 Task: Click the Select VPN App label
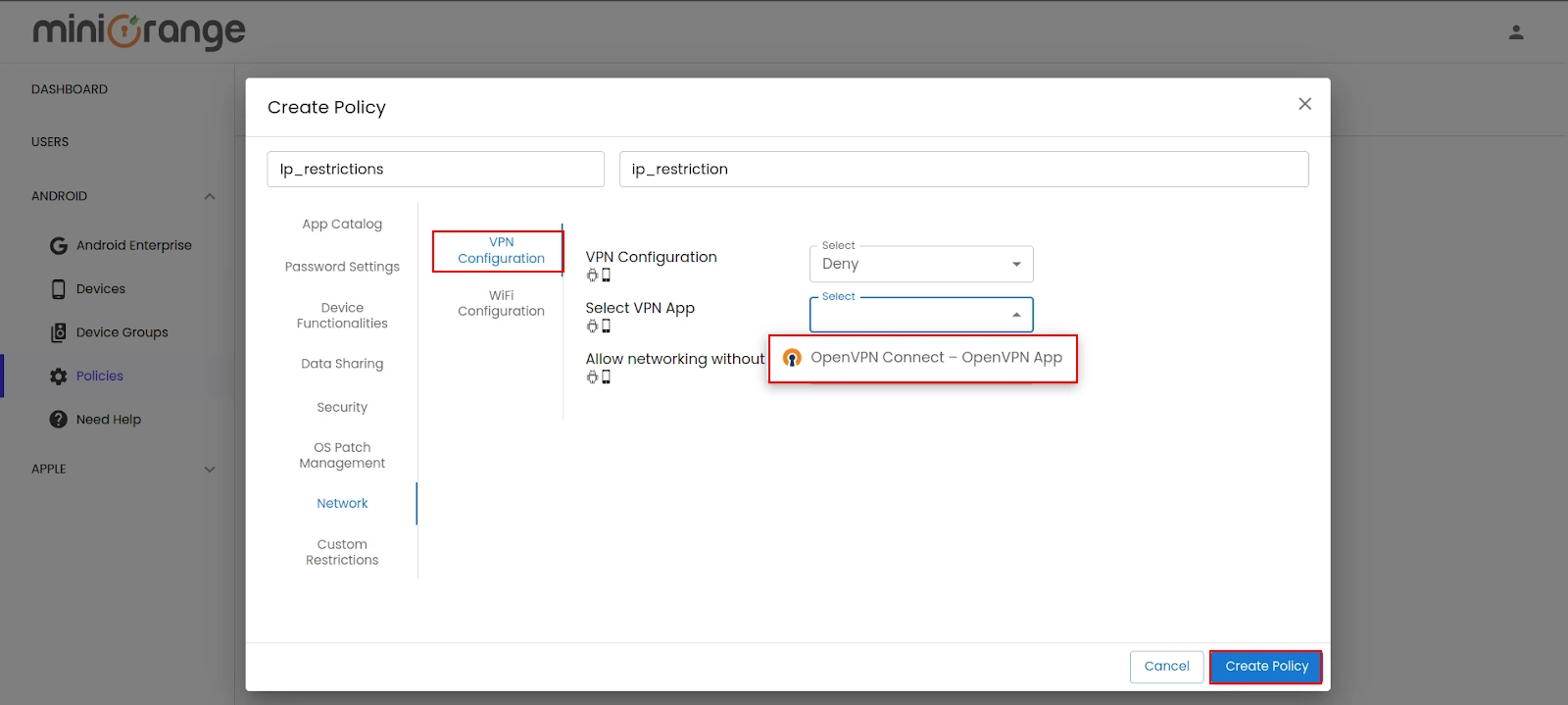tap(640, 308)
